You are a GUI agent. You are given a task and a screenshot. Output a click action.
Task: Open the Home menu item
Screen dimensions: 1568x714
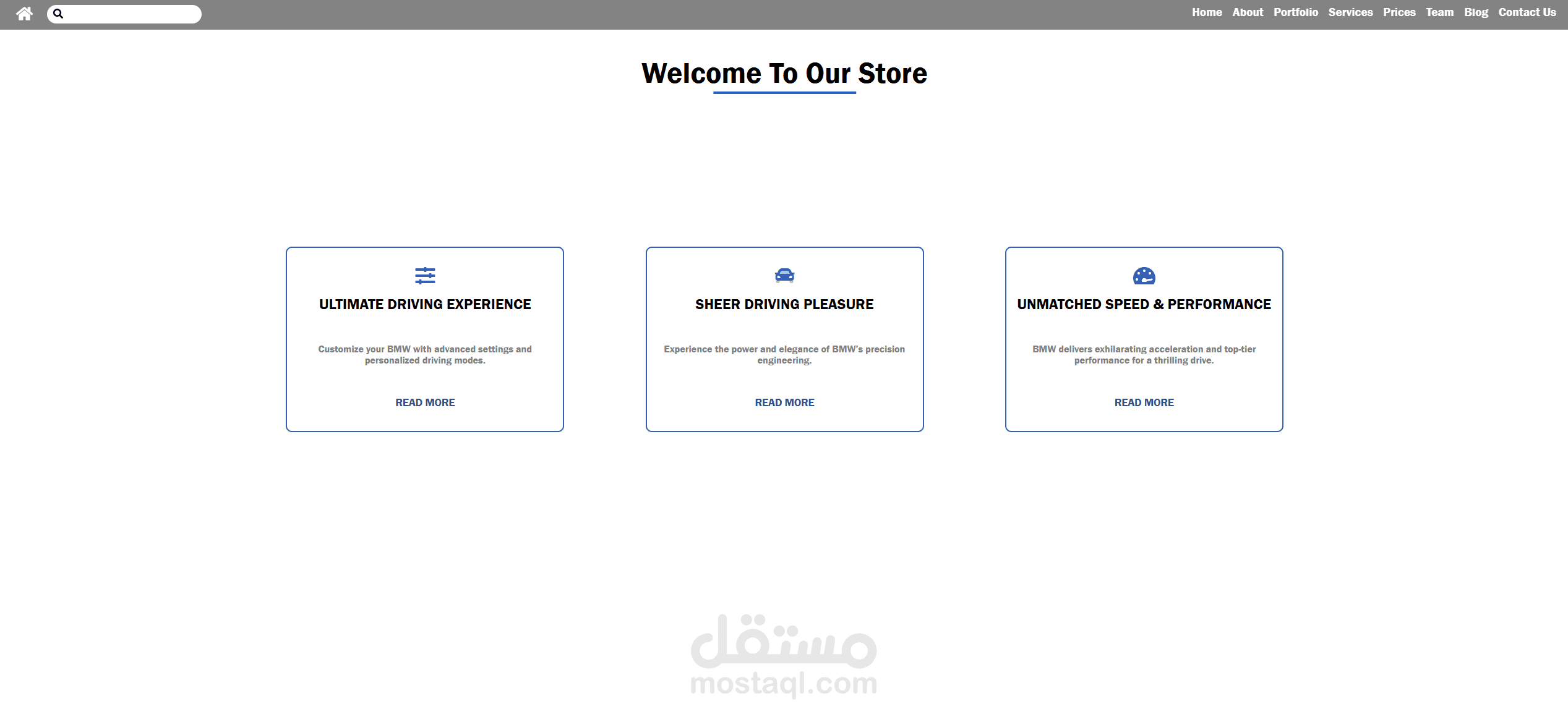tap(1207, 12)
